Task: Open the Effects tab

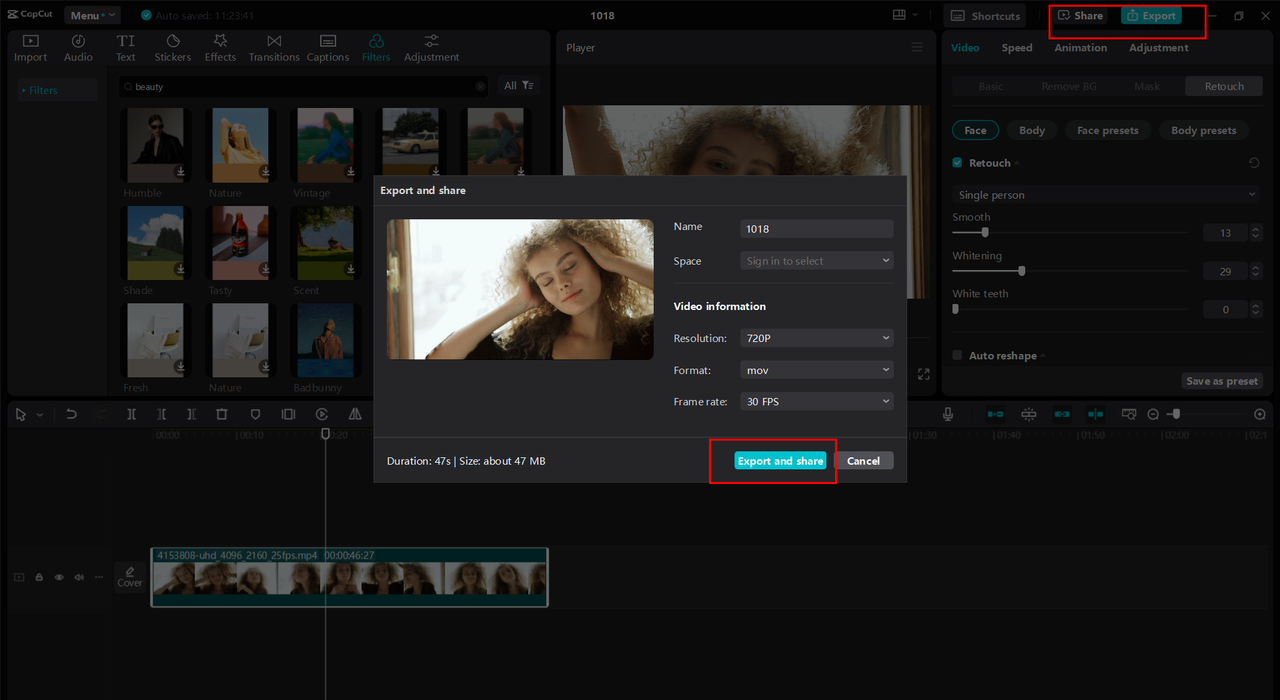Action: pyautogui.click(x=220, y=48)
